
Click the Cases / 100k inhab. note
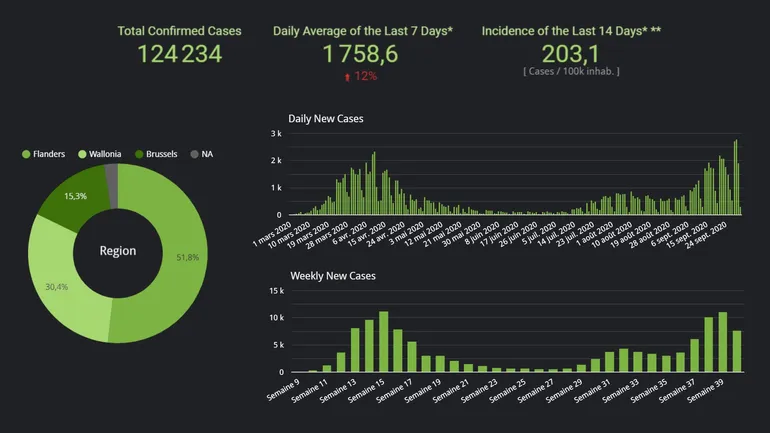tap(571, 71)
